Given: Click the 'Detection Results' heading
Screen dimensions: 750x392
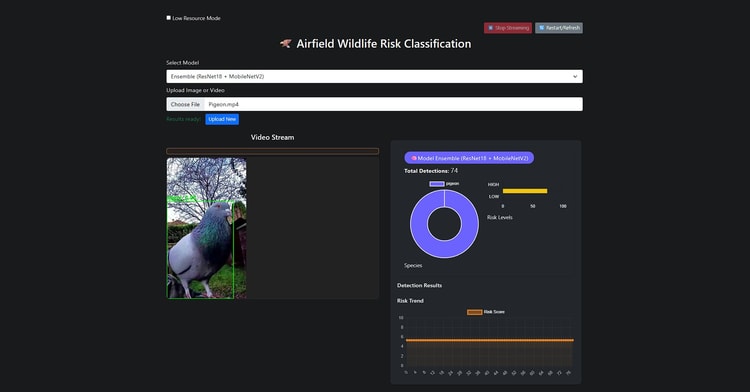Looking at the screenshot, I should pyautogui.click(x=419, y=285).
